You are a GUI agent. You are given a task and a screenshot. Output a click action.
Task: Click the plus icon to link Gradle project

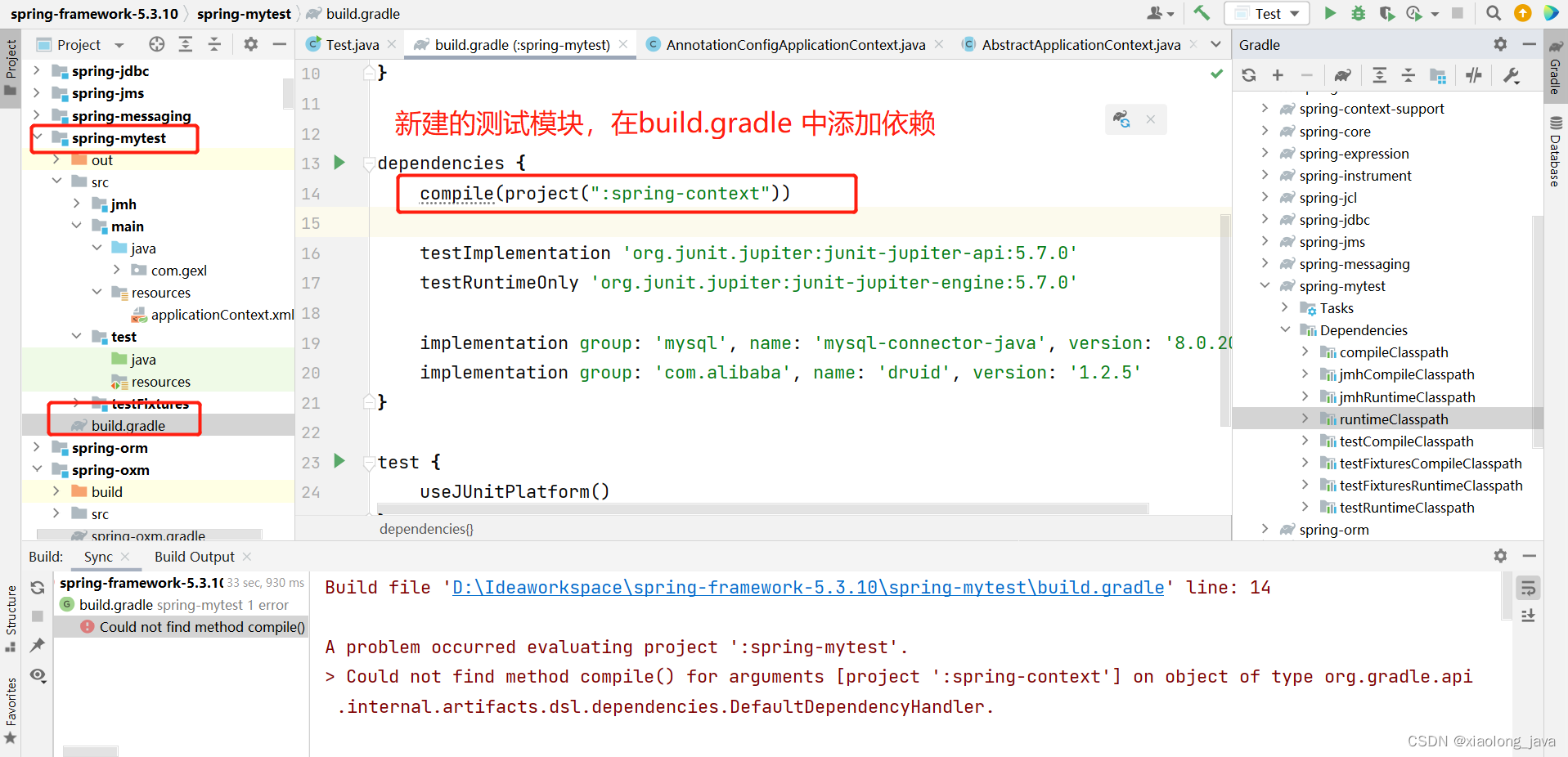coord(1278,75)
